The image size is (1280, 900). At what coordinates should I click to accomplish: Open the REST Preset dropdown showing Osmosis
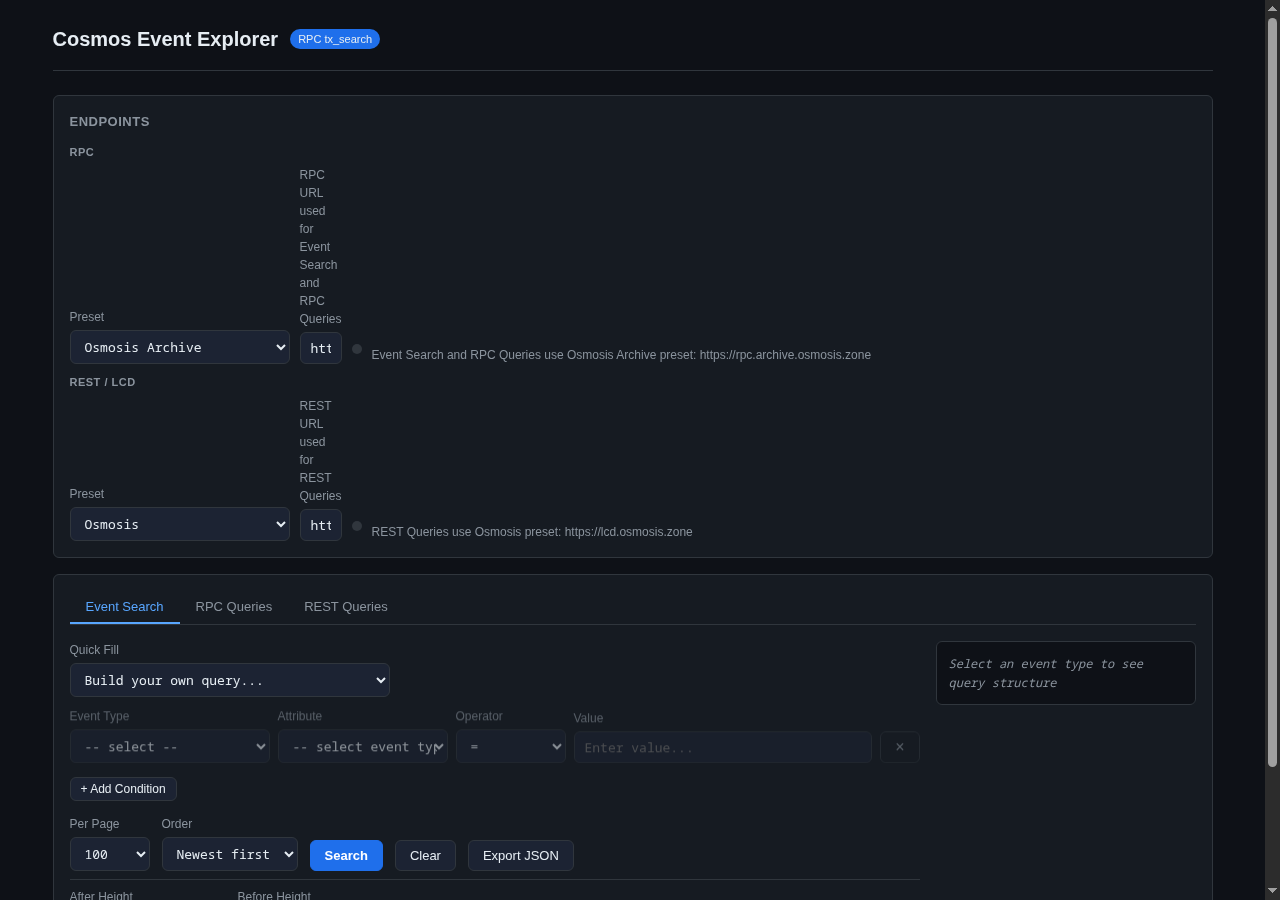click(180, 524)
